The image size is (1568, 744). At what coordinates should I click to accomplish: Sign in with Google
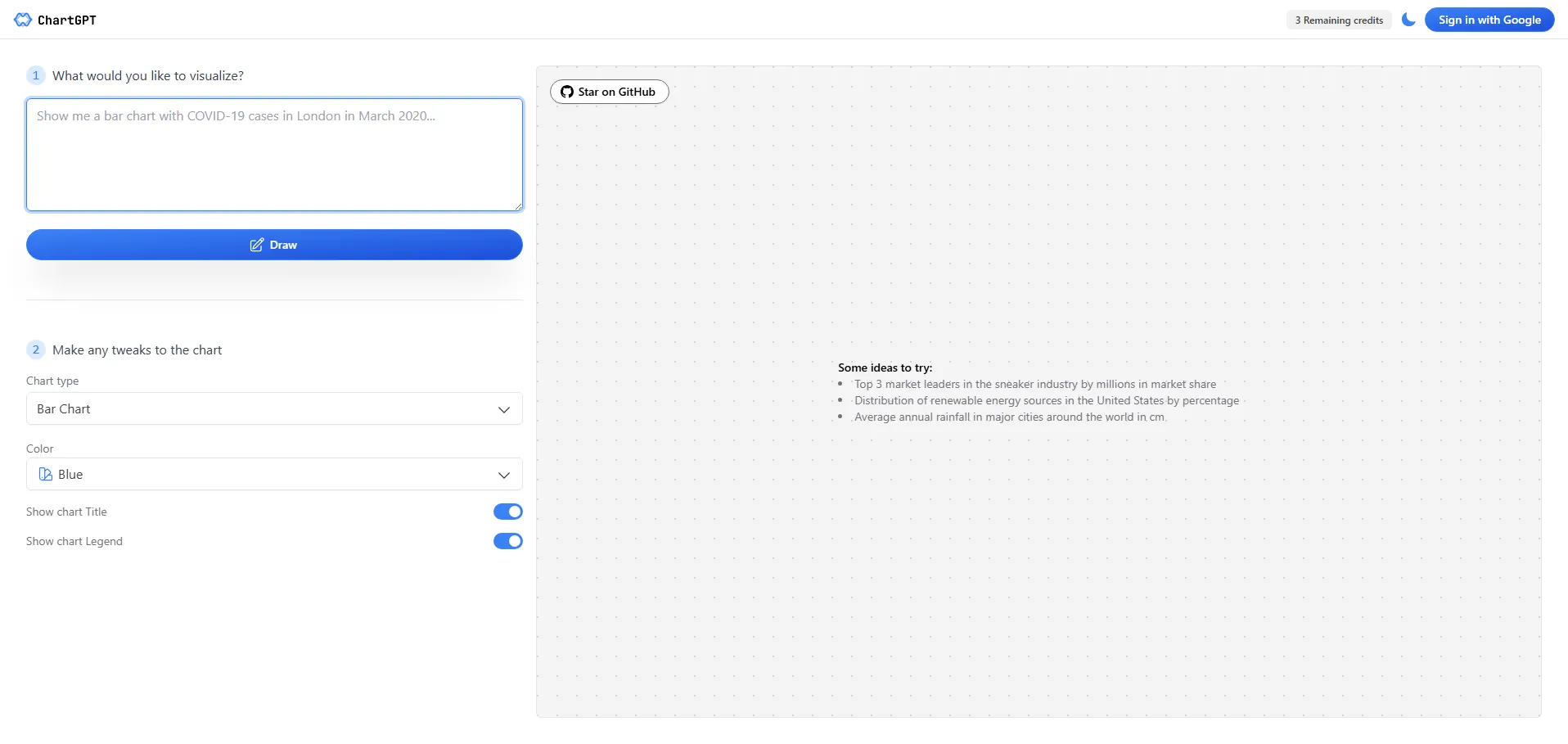1489,20
